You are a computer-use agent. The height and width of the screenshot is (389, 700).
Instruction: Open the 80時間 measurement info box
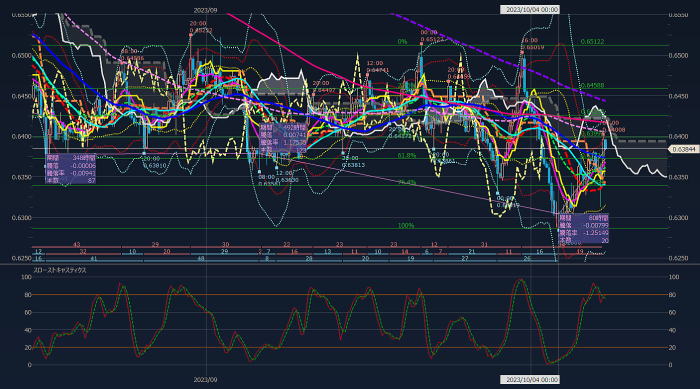coord(583,229)
